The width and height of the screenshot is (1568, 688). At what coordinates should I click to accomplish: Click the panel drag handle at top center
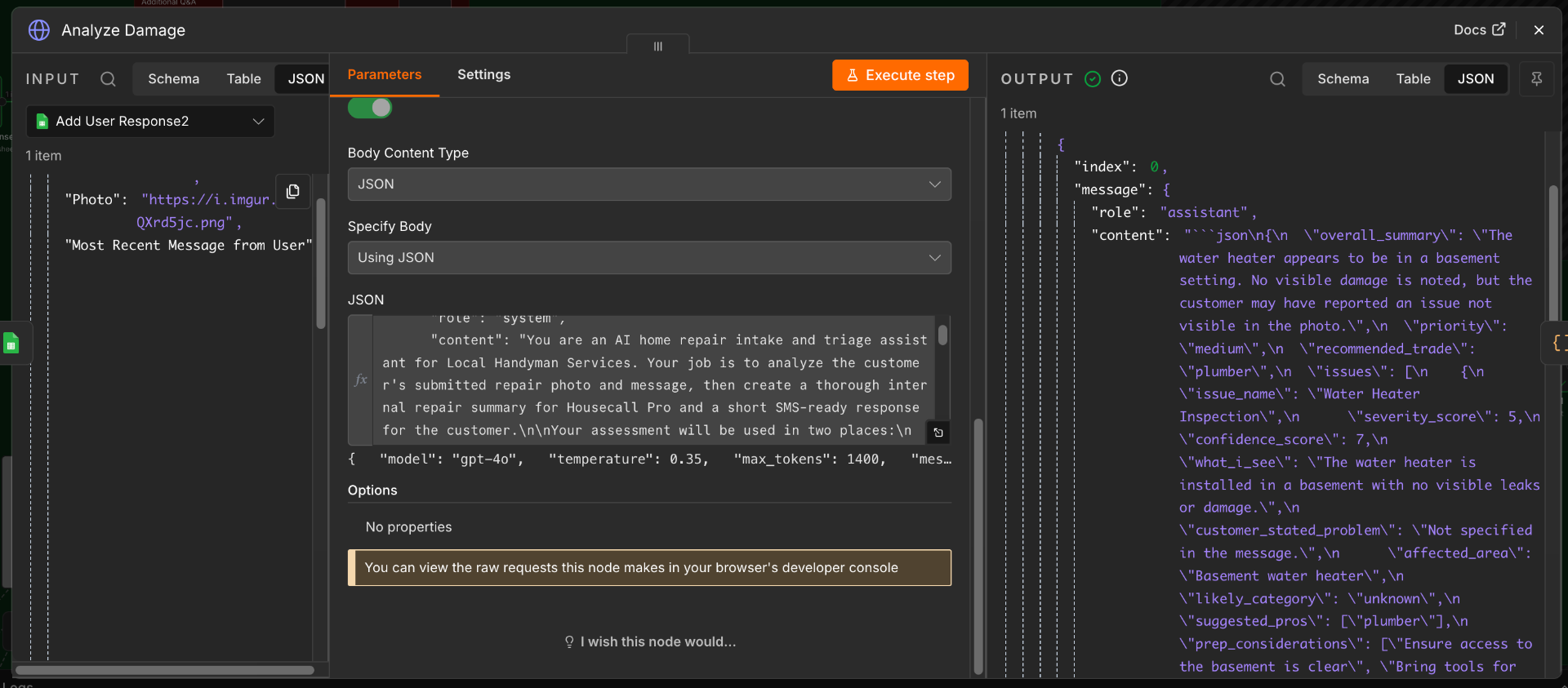click(658, 47)
